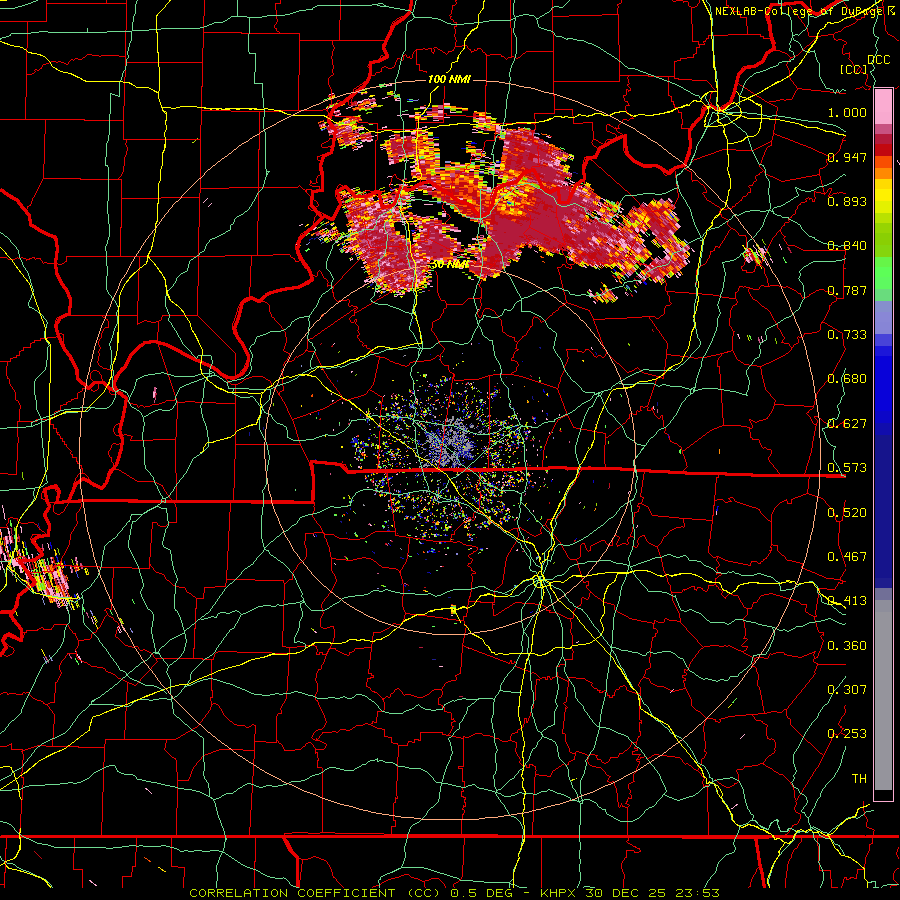Click the CORRELATION COEFFICIENT (CC) caption text
Viewport: 900px width, 900px height.
[x=315, y=893]
